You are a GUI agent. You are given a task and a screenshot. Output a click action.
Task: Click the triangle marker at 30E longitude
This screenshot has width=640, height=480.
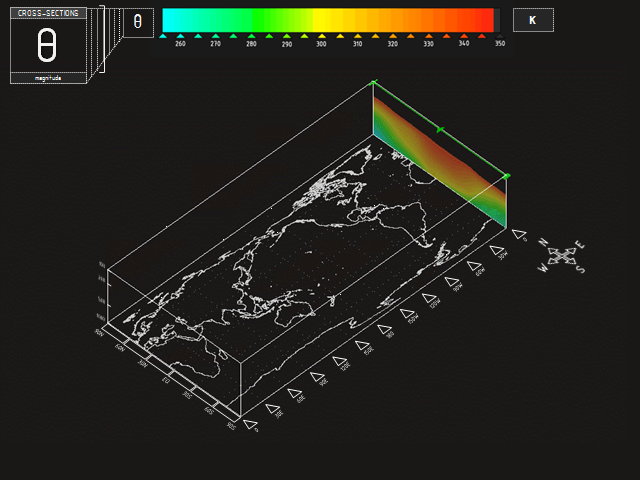[272, 407]
